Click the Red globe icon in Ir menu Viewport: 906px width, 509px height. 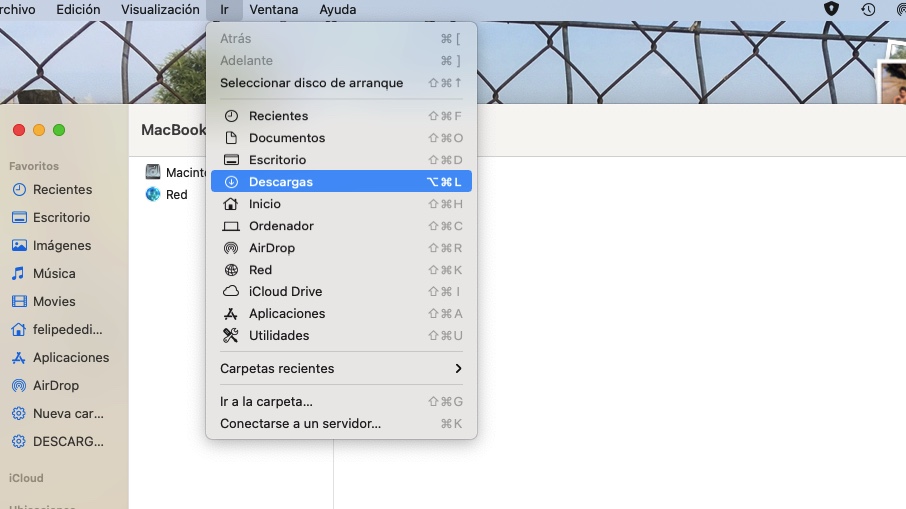pos(231,270)
